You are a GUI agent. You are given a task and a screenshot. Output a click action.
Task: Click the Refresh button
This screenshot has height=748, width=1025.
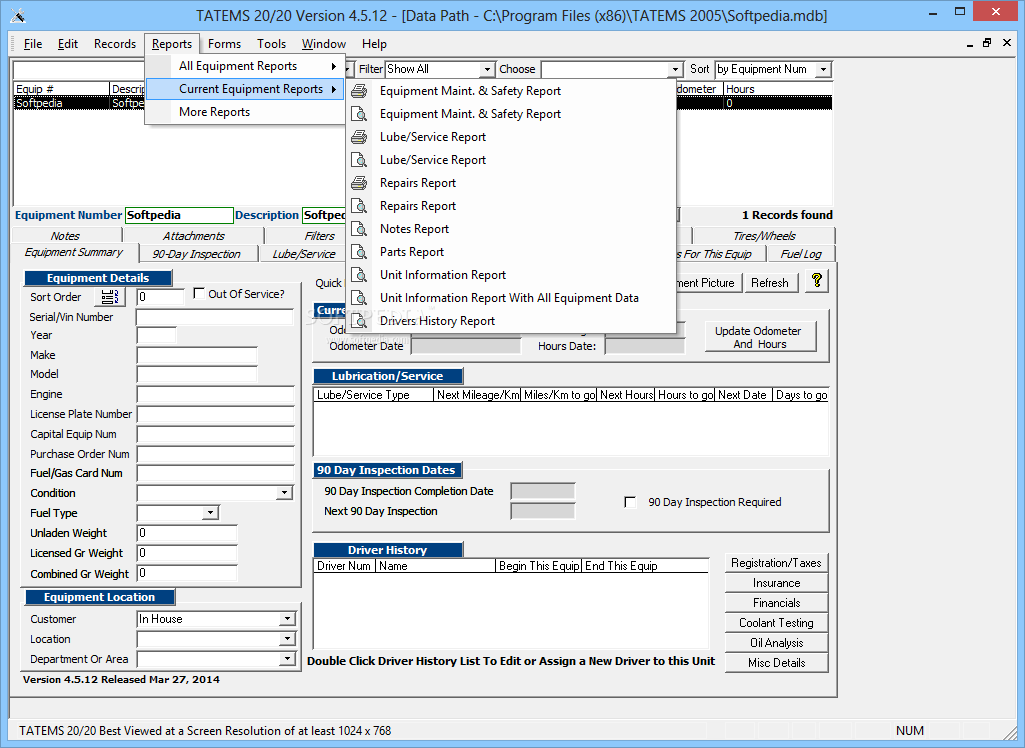click(x=770, y=282)
